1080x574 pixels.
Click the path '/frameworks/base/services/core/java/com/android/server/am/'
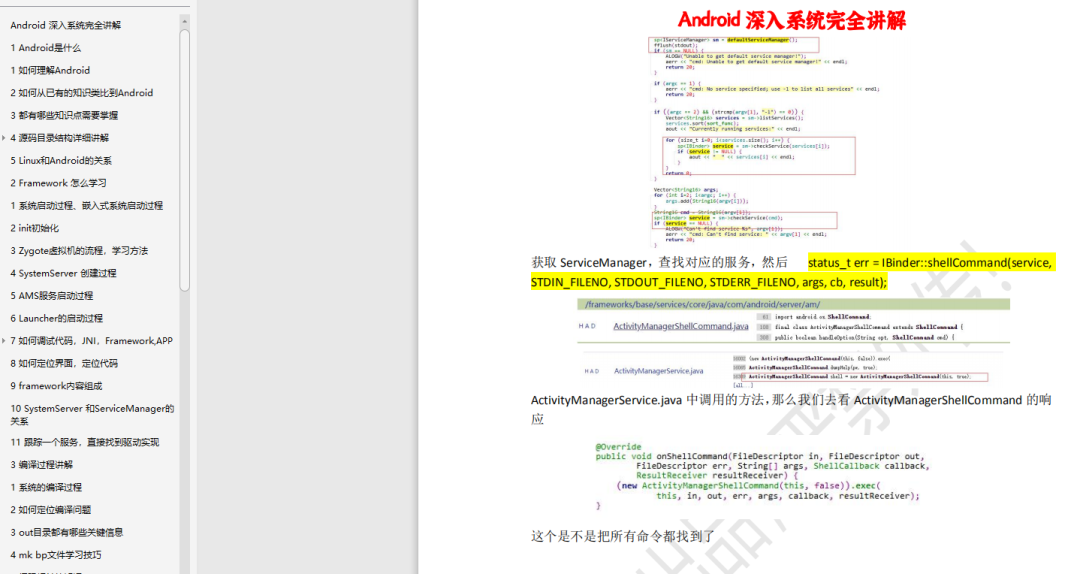(703, 304)
